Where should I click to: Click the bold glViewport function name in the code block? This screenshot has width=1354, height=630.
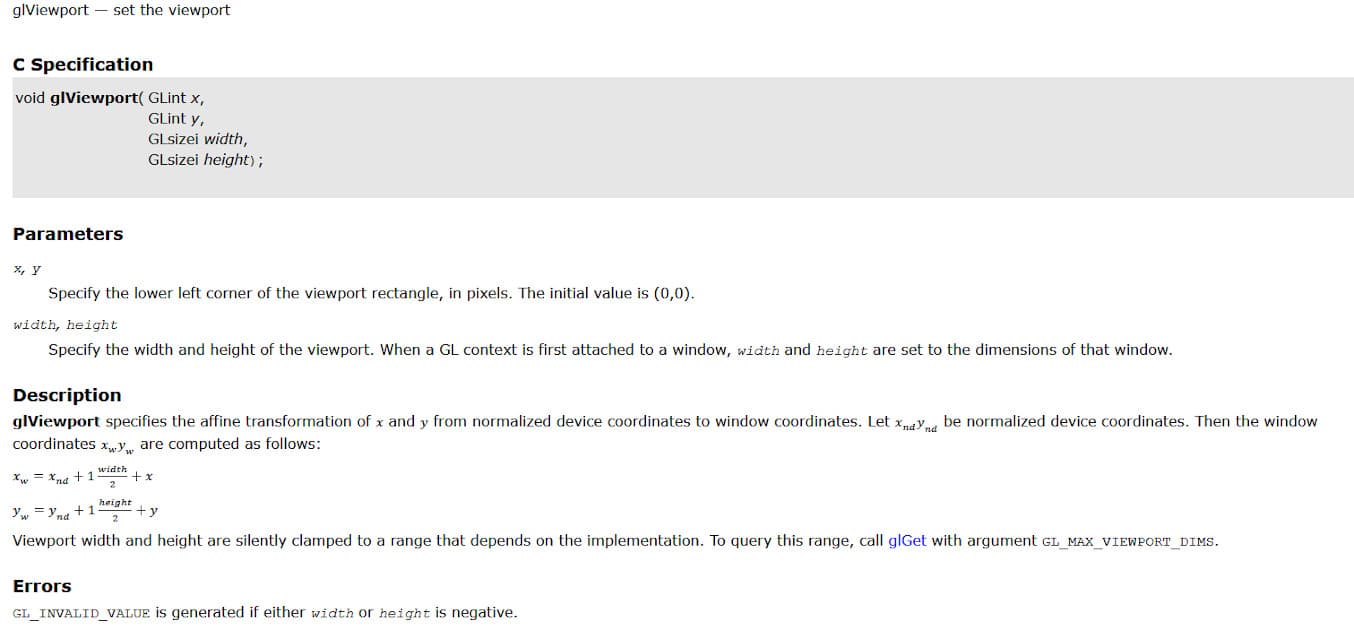(x=94, y=98)
